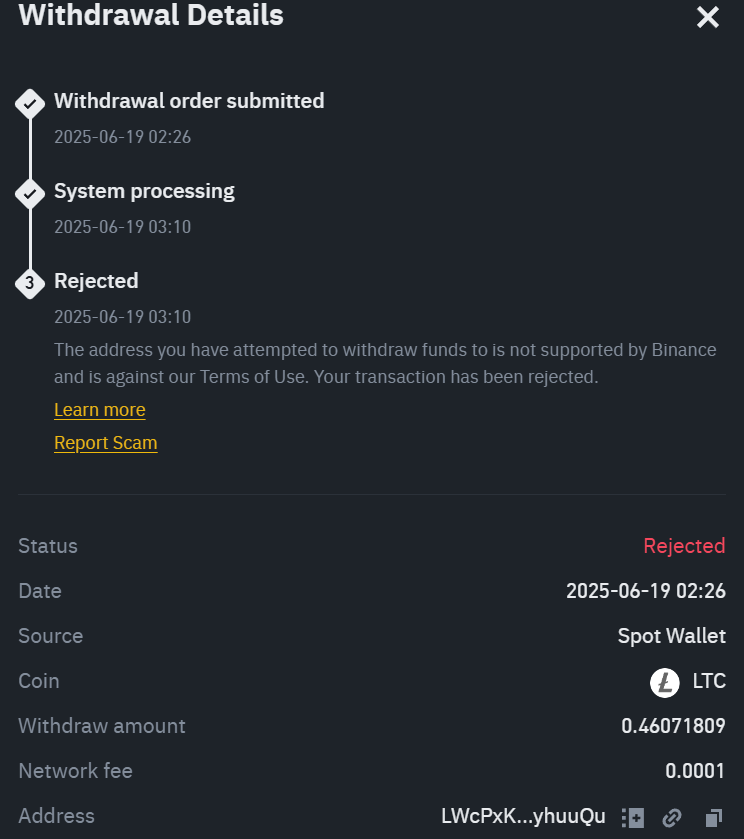Close the Withdrawal Details panel
This screenshot has height=839, width=744.
point(708,17)
